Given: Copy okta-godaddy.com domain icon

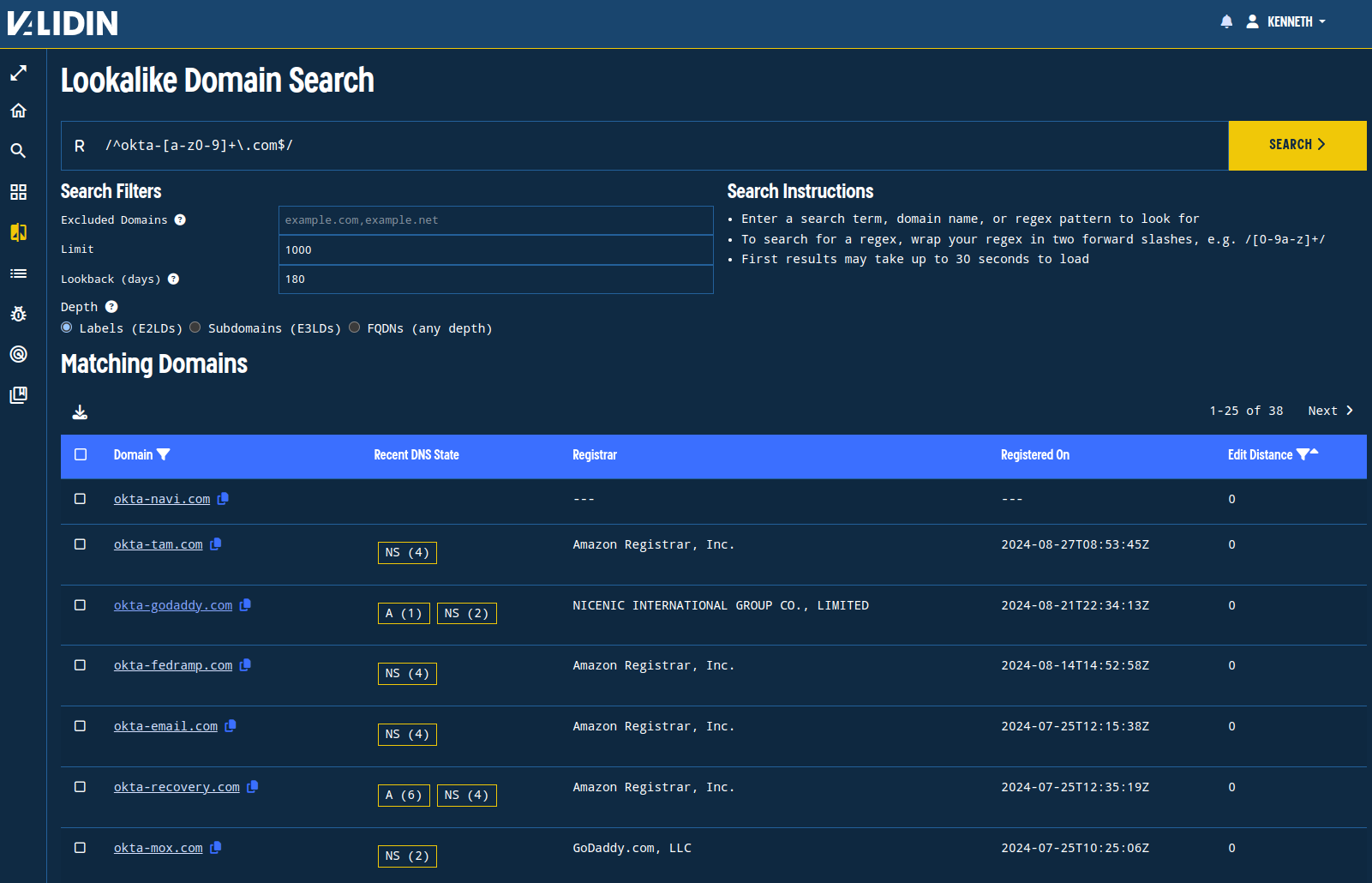Looking at the screenshot, I should click(x=245, y=604).
